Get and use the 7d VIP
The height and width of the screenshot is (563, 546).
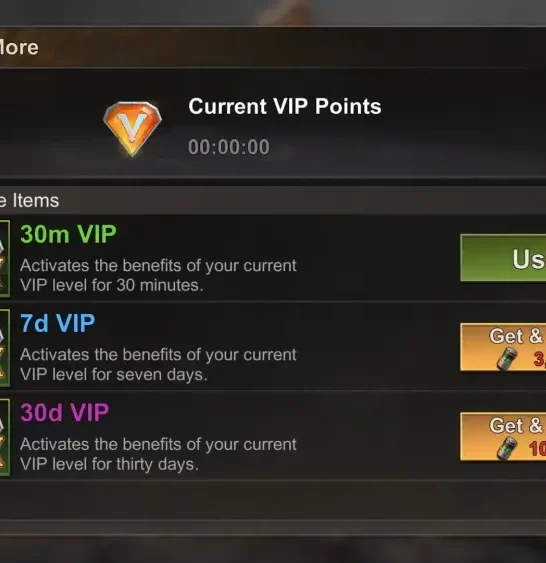[x=503, y=347]
